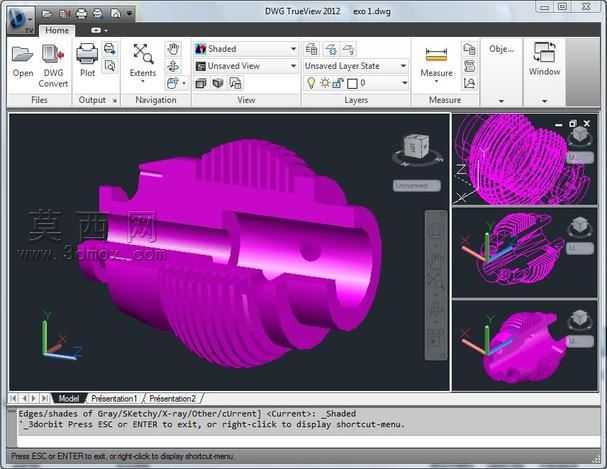Click the Plot button
Screen dimensions: 607x469
tap(87, 60)
